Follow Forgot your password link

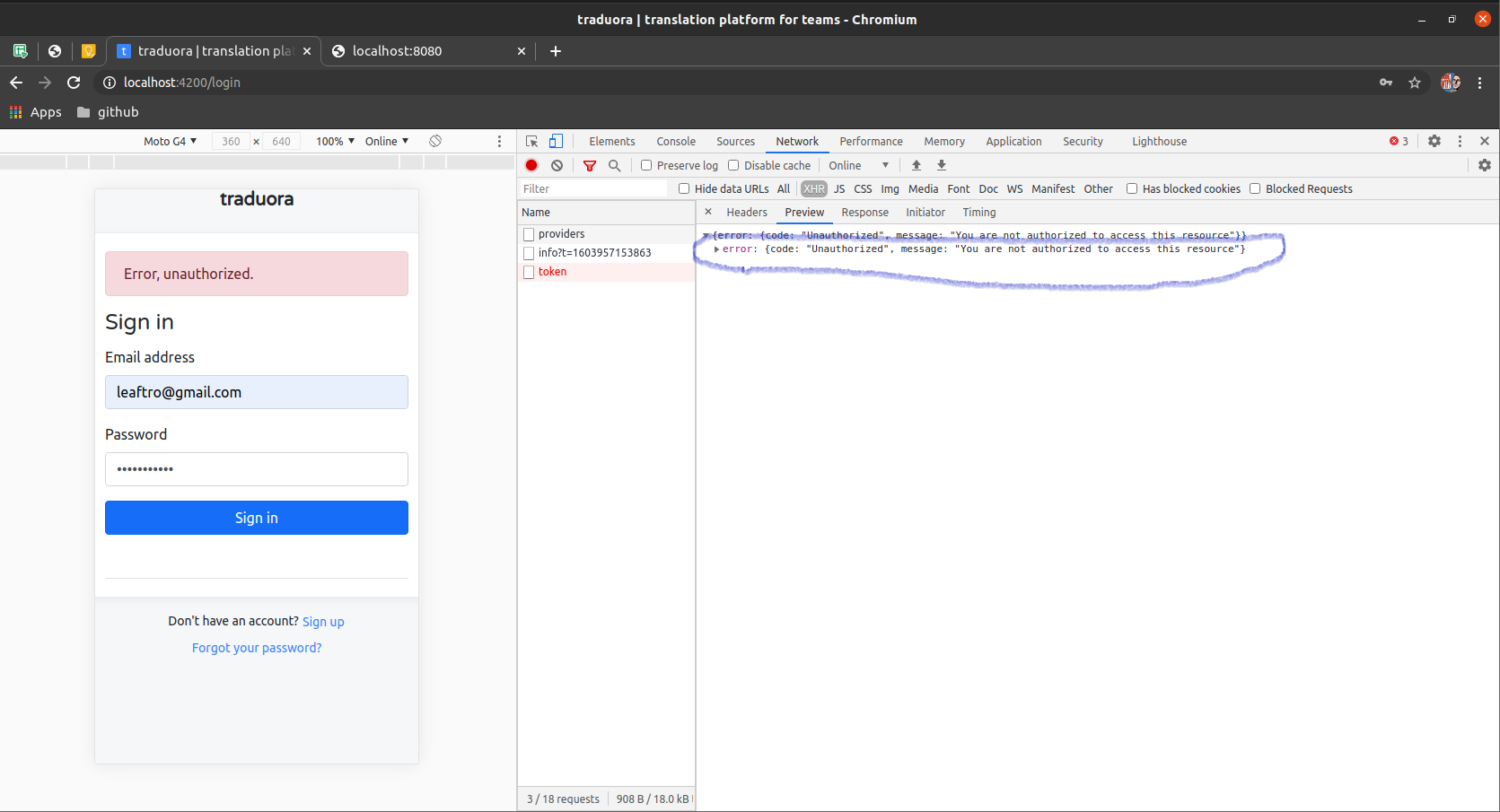coord(257,648)
